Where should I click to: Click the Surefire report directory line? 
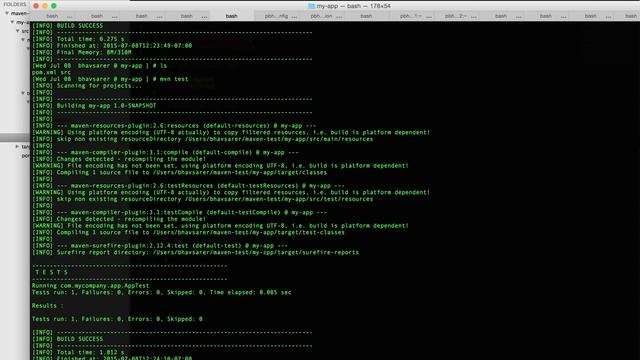[196, 252]
